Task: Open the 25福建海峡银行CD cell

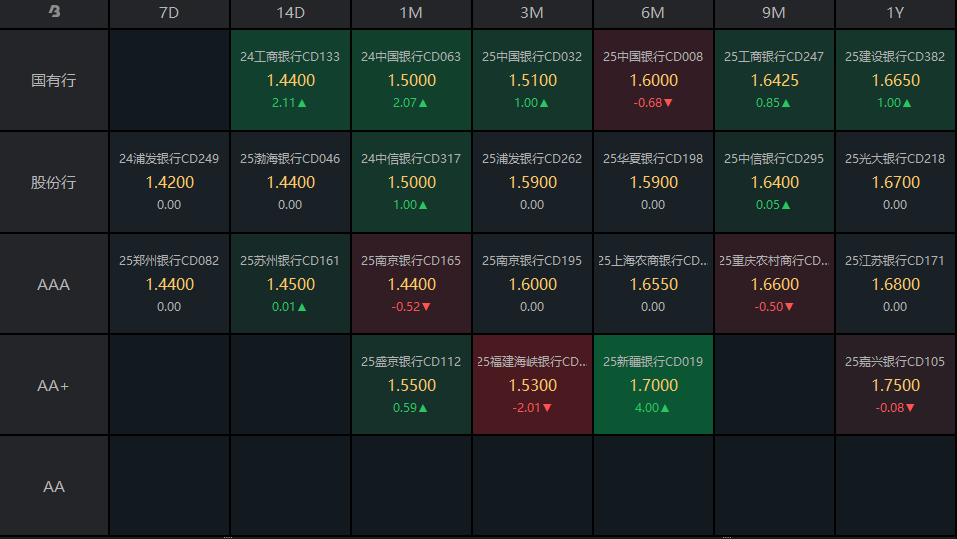Action: [x=532, y=385]
